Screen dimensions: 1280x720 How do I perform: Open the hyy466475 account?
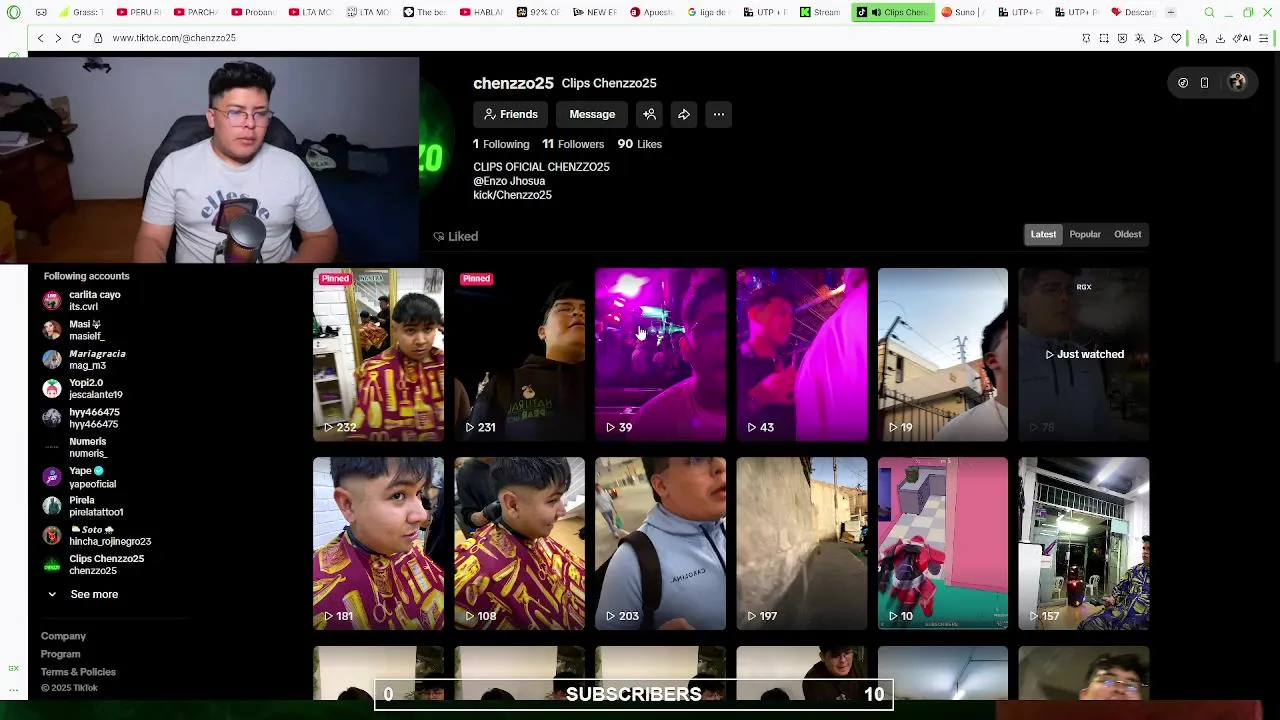(94, 418)
